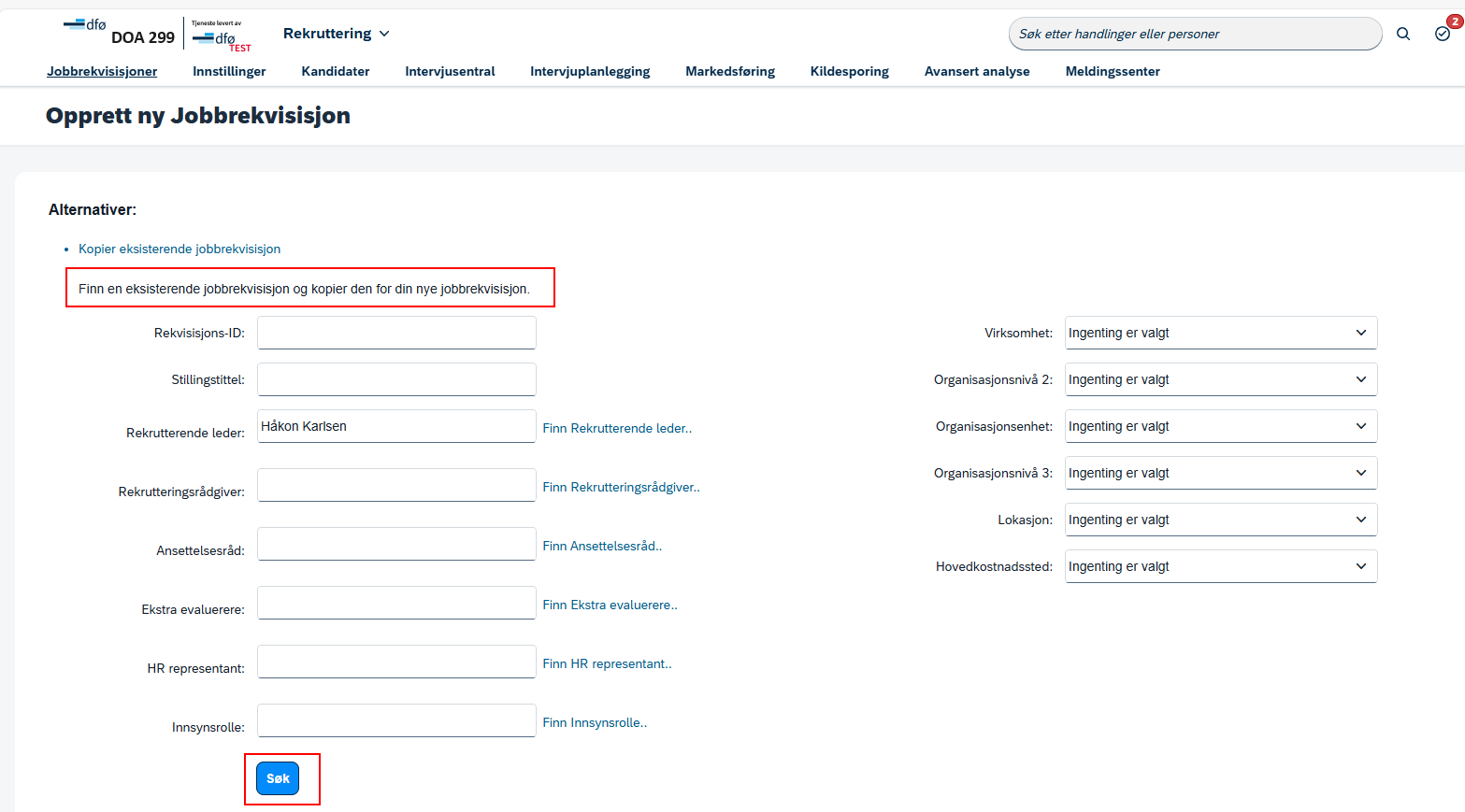Open the to-do checkmark notifications icon

(x=1443, y=34)
